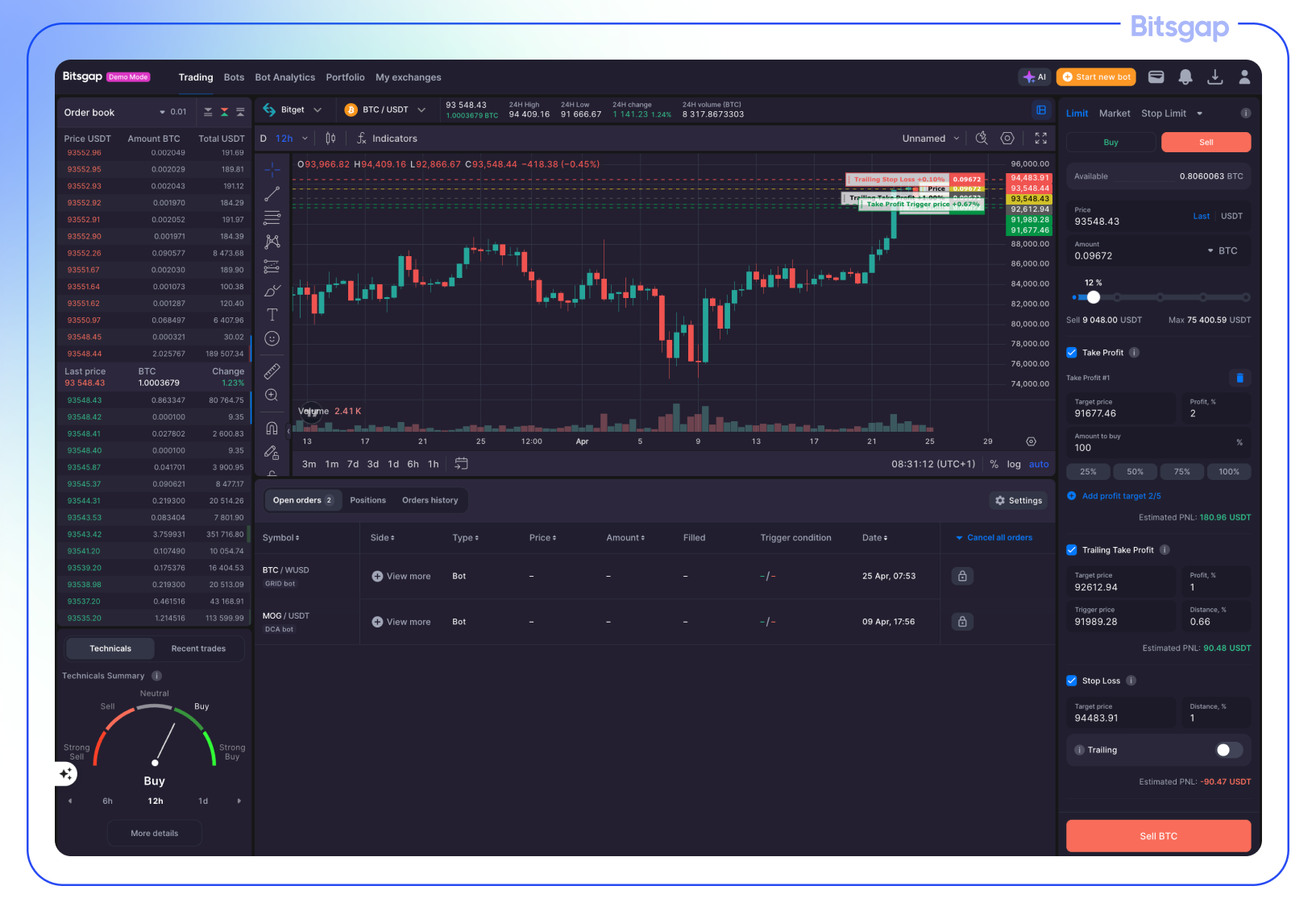Image resolution: width=1316 pixels, height=915 pixels.
Task: Select the crosshair cursor tool
Action: point(272,170)
